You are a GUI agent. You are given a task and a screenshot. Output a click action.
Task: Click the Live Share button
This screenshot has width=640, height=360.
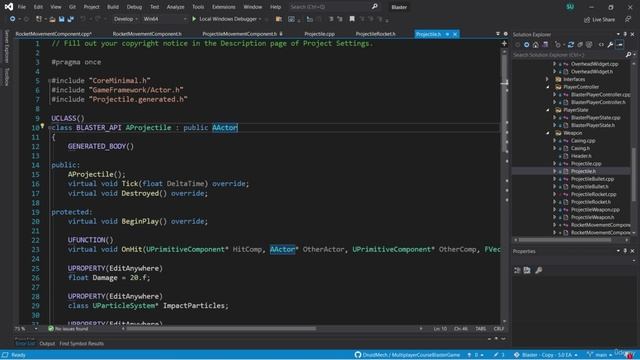pos(599,19)
